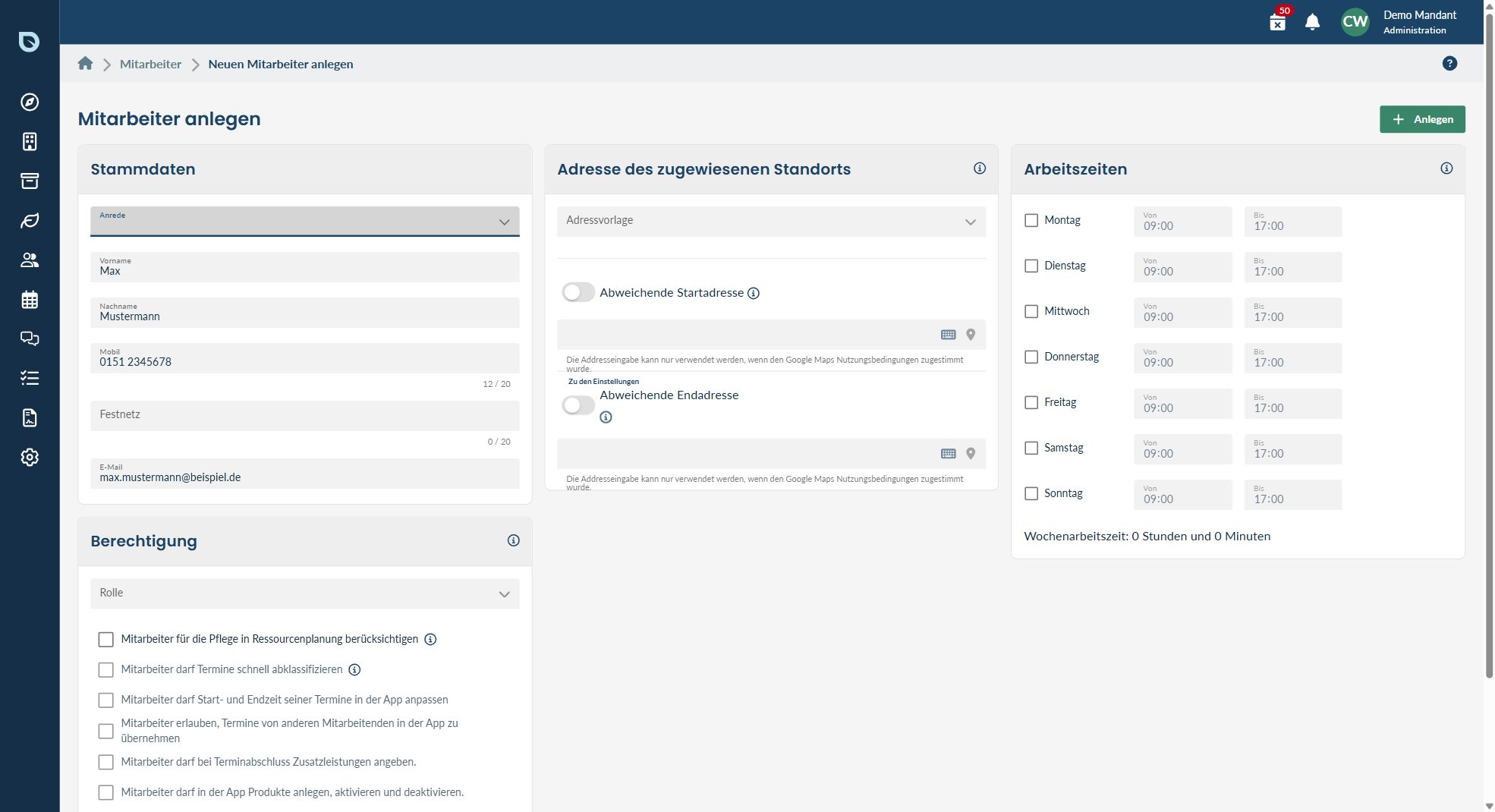Click the page vertical scrollbar
Screen dimensions: 1495x812
pyautogui.click(x=1489, y=345)
